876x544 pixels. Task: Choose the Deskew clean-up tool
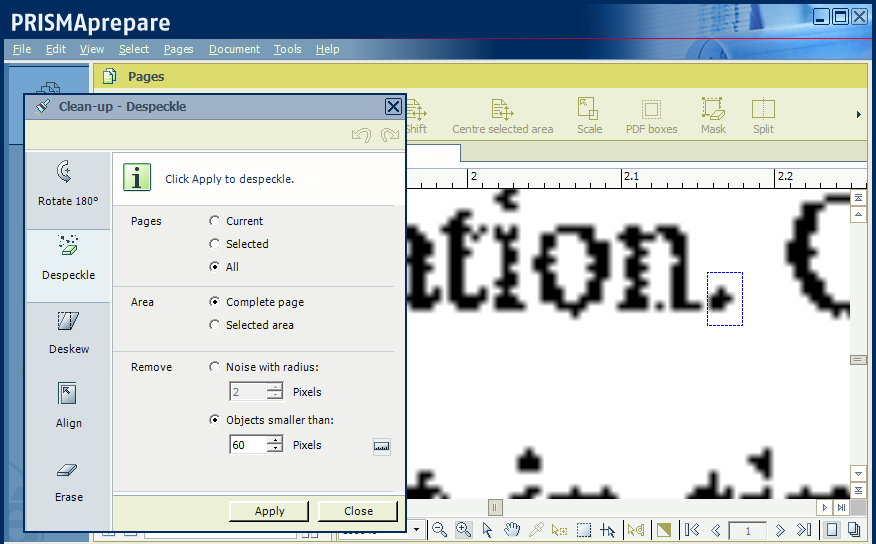tap(68, 331)
